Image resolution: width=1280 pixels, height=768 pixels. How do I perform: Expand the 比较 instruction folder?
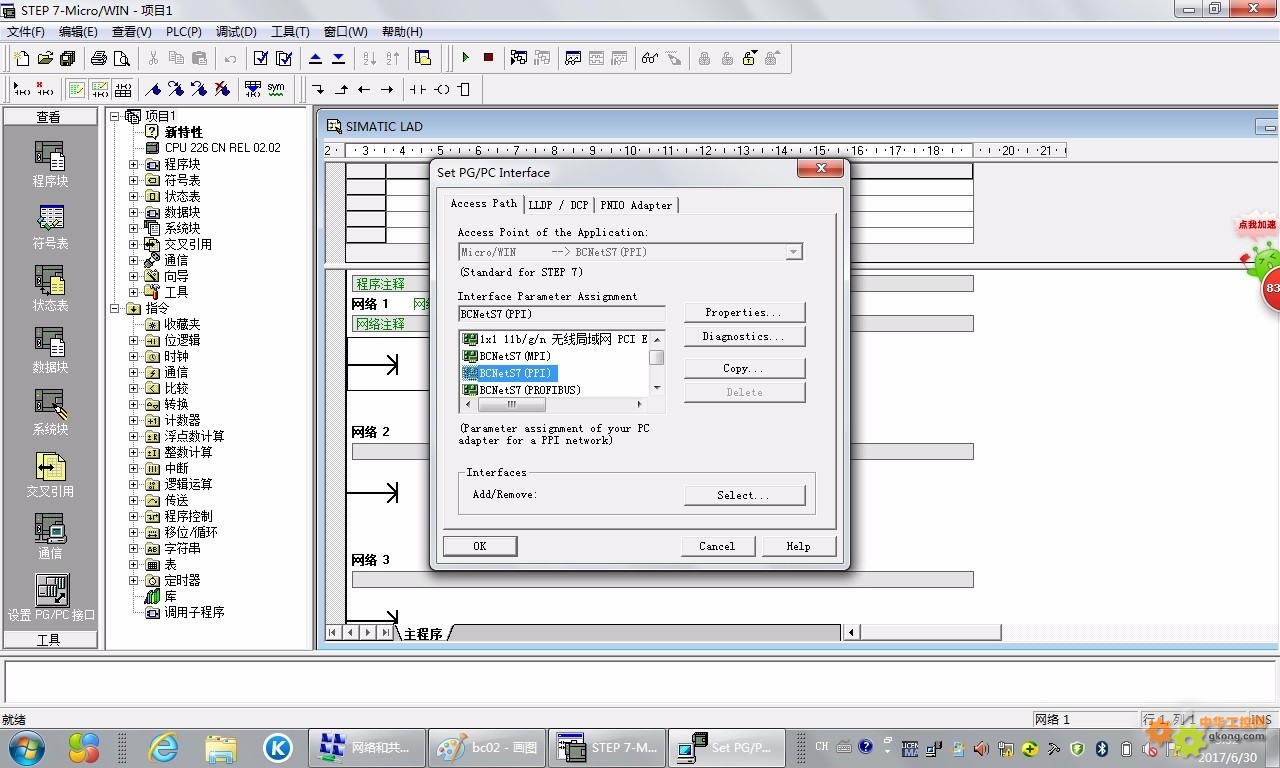pyautogui.click(x=134, y=388)
